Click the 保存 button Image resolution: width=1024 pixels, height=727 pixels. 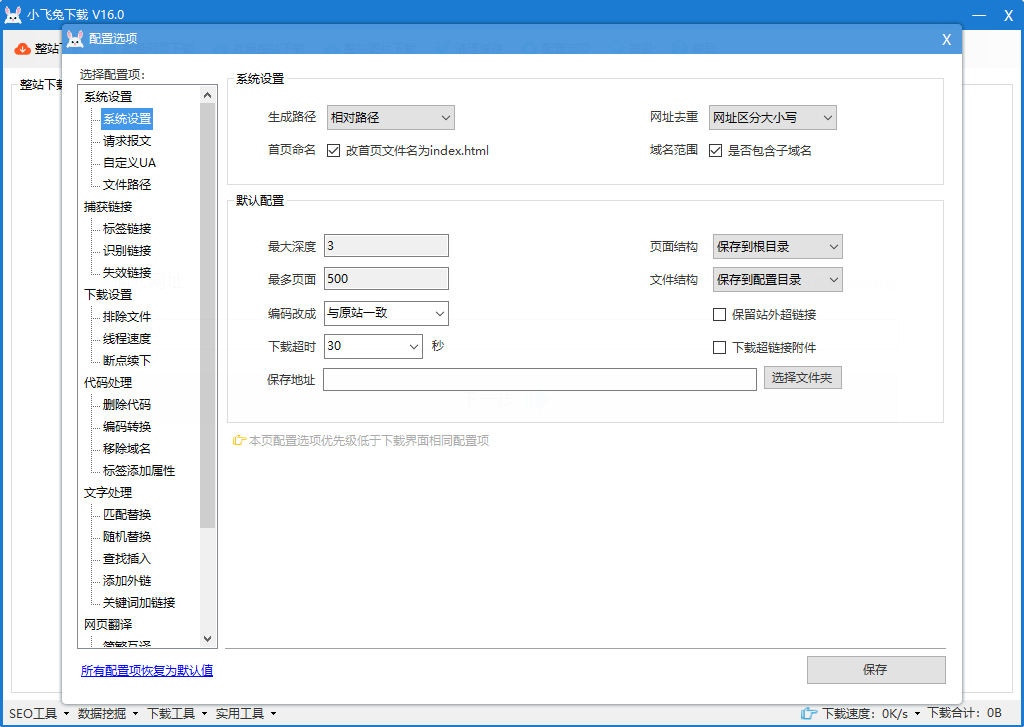coord(876,670)
